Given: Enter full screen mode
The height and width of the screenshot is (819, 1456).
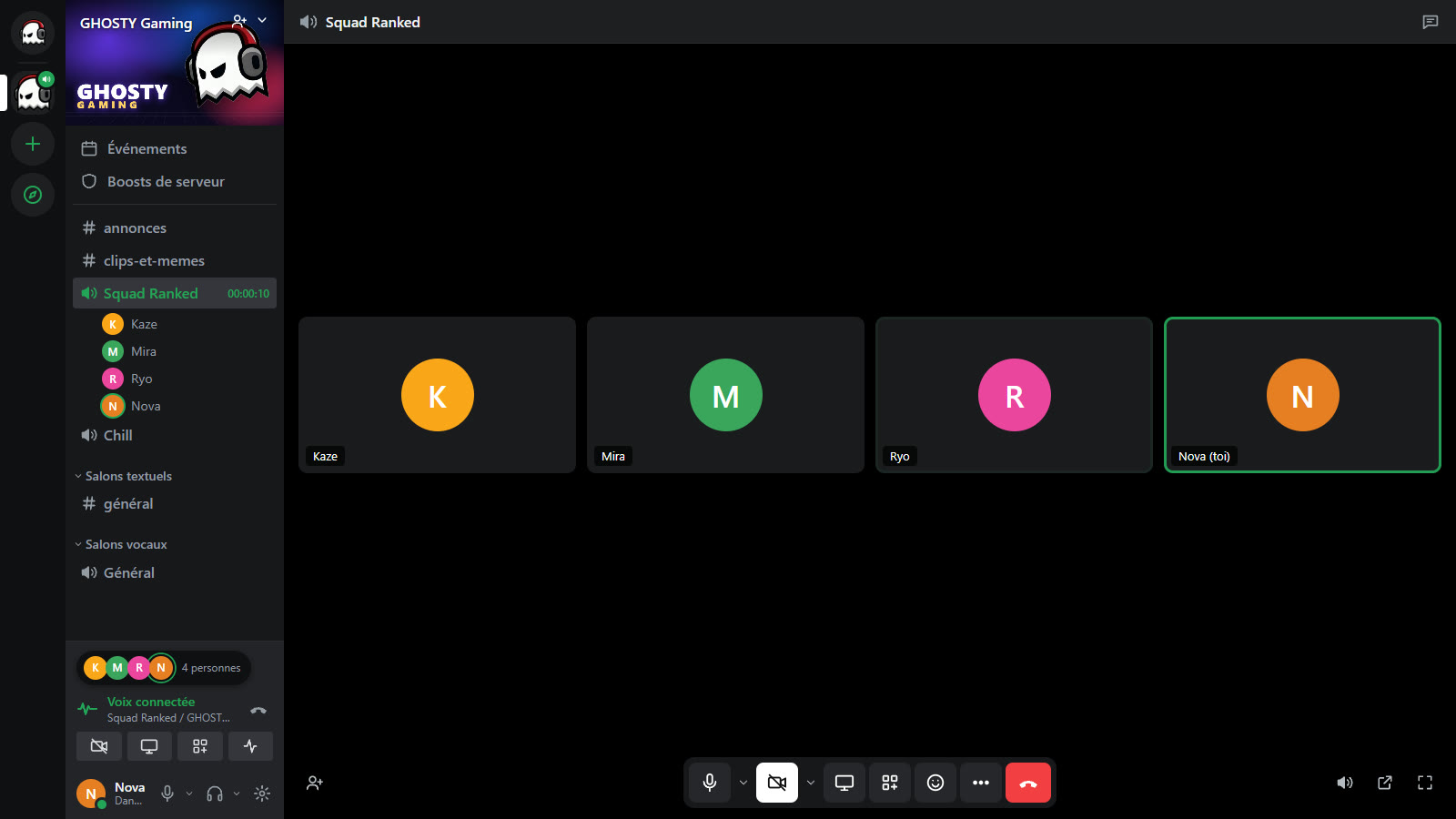Looking at the screenshot, I should [x=1425, y=783].
